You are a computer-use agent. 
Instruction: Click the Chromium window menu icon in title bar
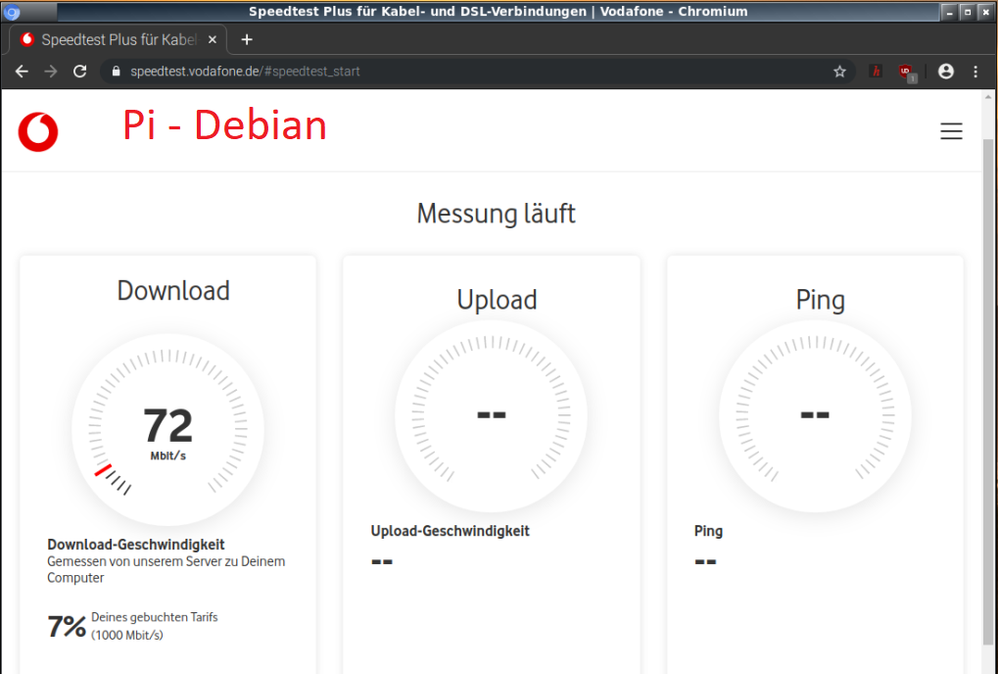coord(11,11)
